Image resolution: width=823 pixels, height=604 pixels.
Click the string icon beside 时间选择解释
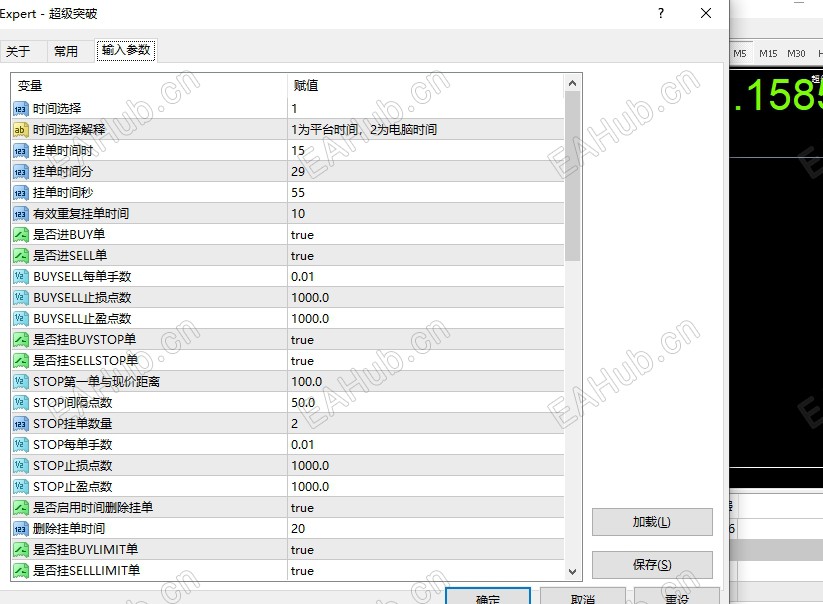(x=20, y=130)
